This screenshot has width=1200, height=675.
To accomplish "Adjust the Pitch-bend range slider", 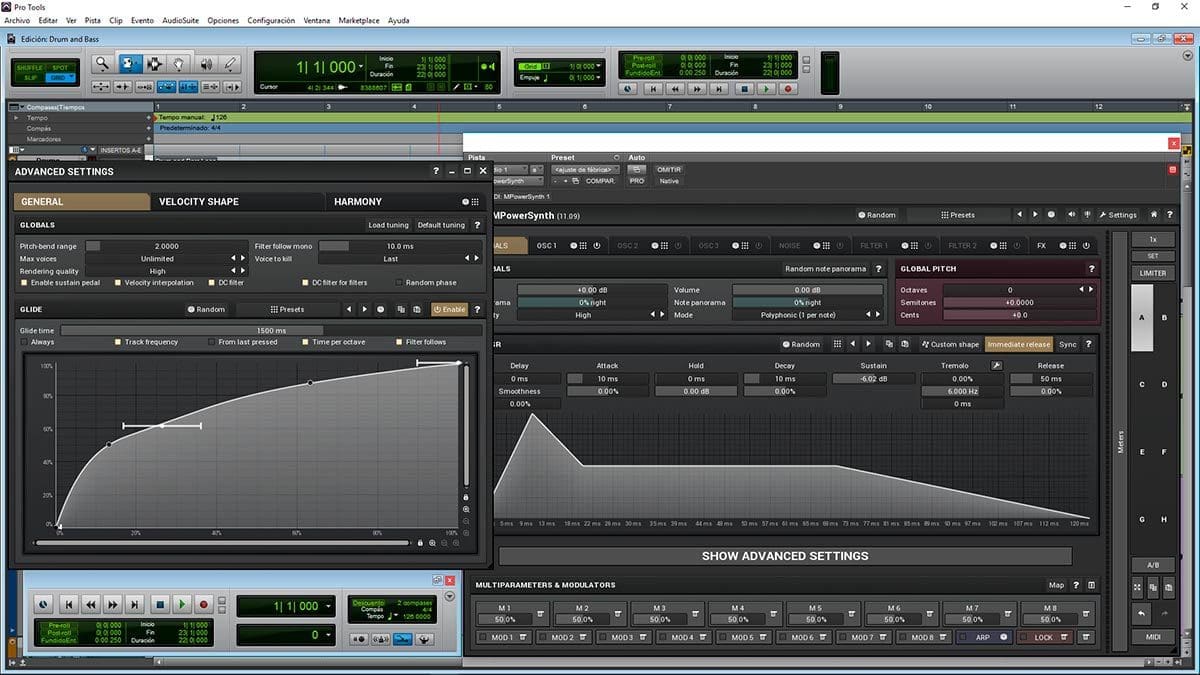I will (x=166, y=246).
